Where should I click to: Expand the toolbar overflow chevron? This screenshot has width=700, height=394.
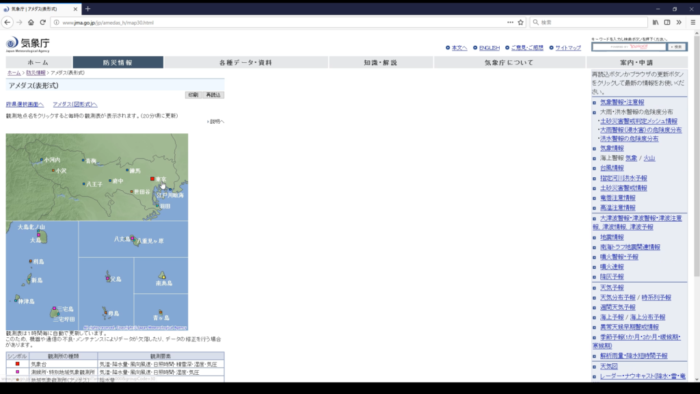tap(679, 22)
